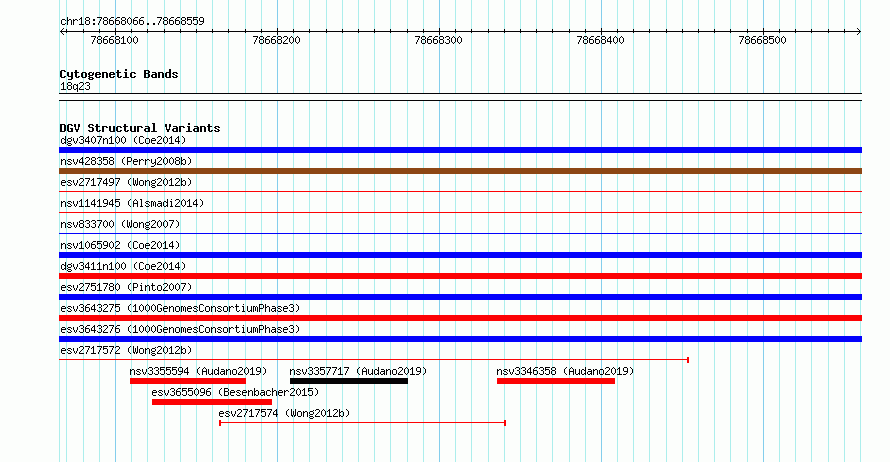Open nsv428358 (Perry2008b) variant label
Screen dimensions: 890x462
[126, 161]
